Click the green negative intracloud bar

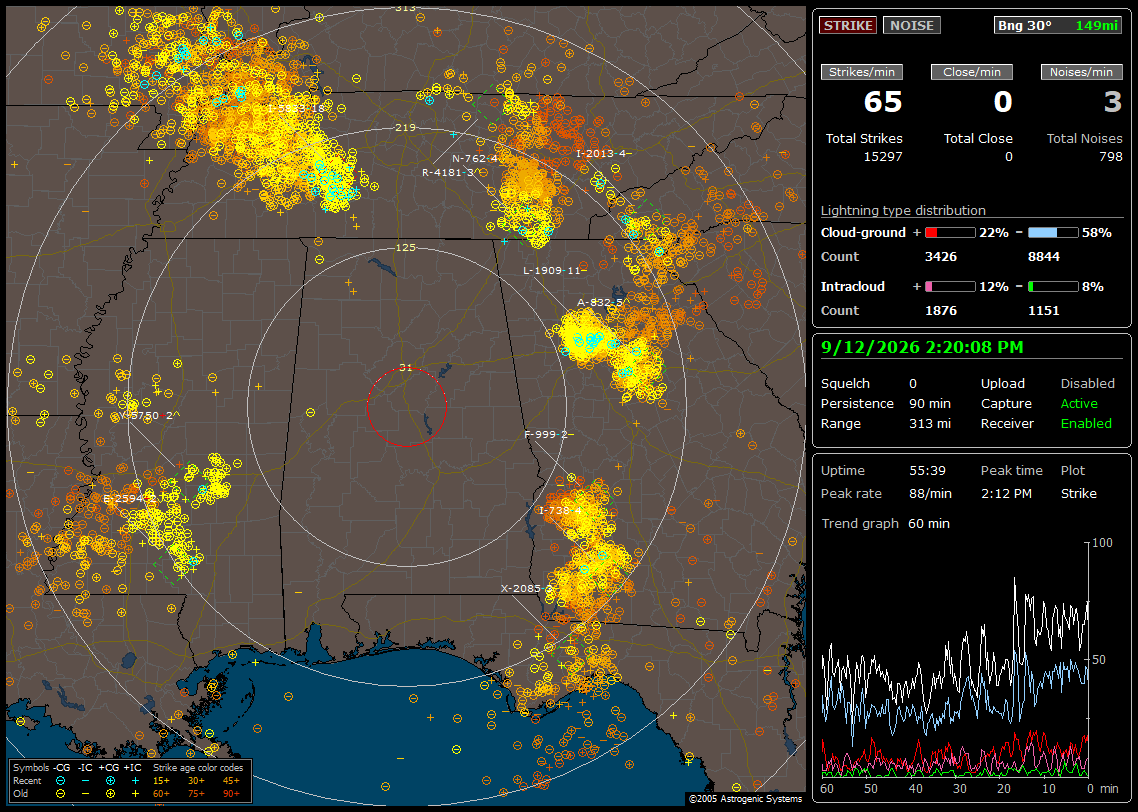[x=1053, y=287]
